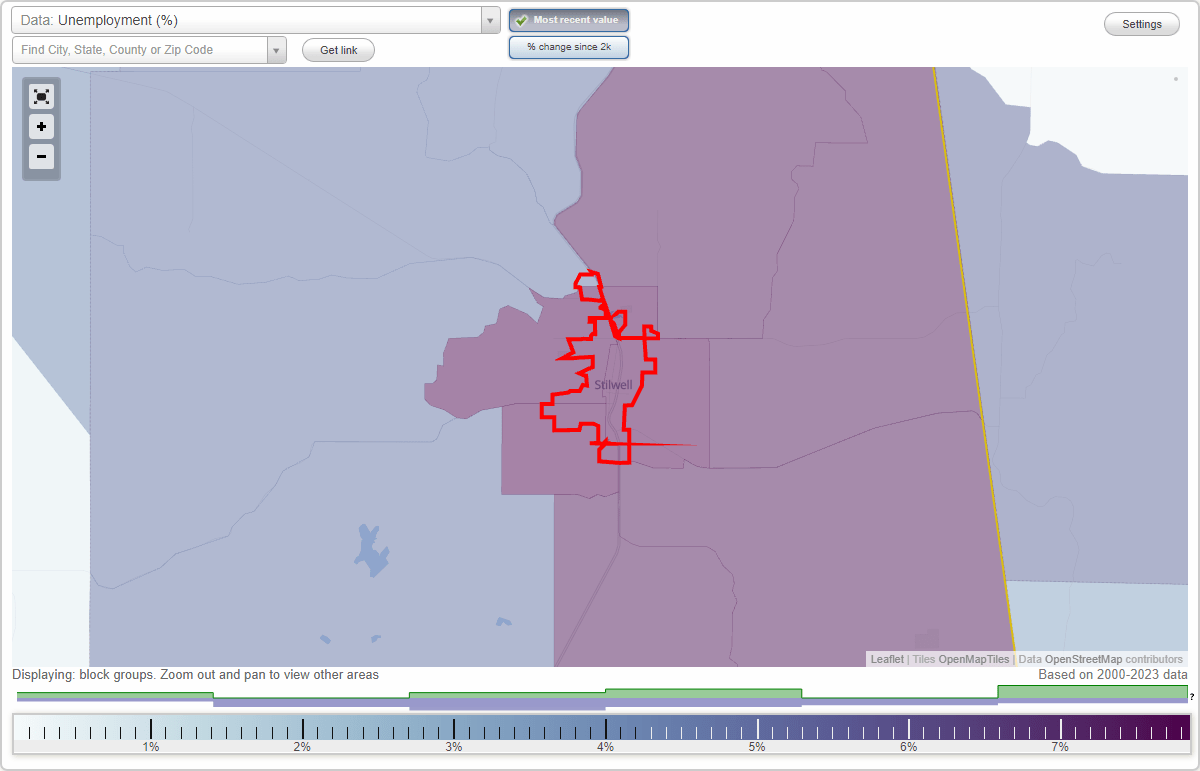Click the minus symbol on the map control
Viewport: 1200px width, 771px height.
tap(41, 157)
